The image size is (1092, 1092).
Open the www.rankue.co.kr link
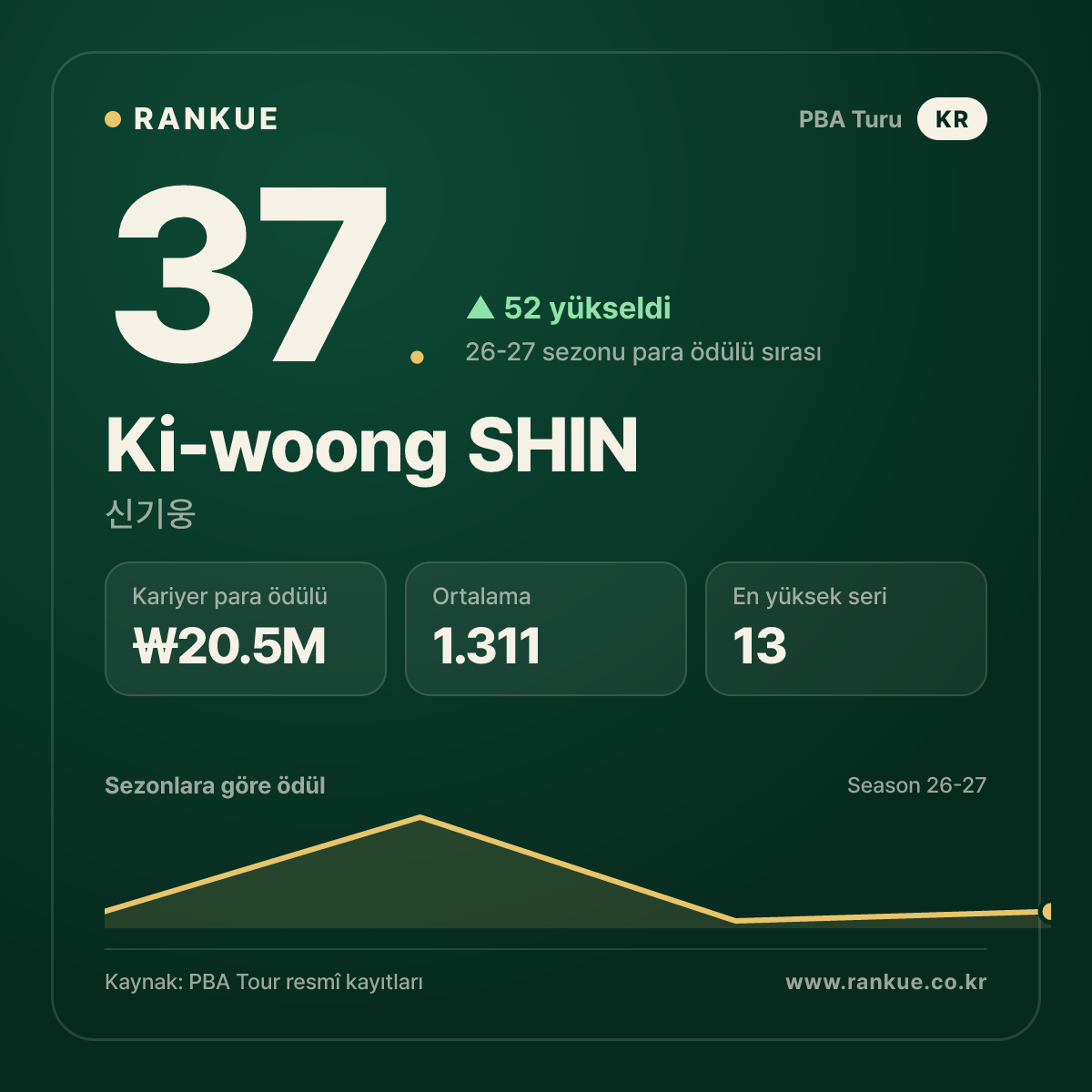tap(886, 982)
